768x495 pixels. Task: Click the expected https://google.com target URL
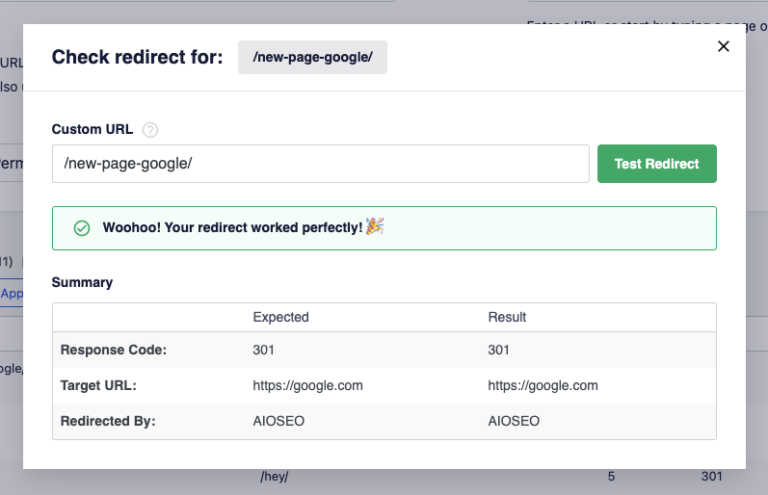point(308,385)
